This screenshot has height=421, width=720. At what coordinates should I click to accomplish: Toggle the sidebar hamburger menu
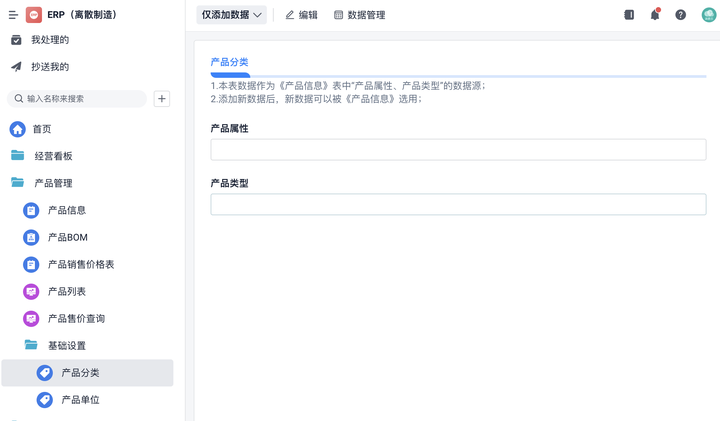13,15
